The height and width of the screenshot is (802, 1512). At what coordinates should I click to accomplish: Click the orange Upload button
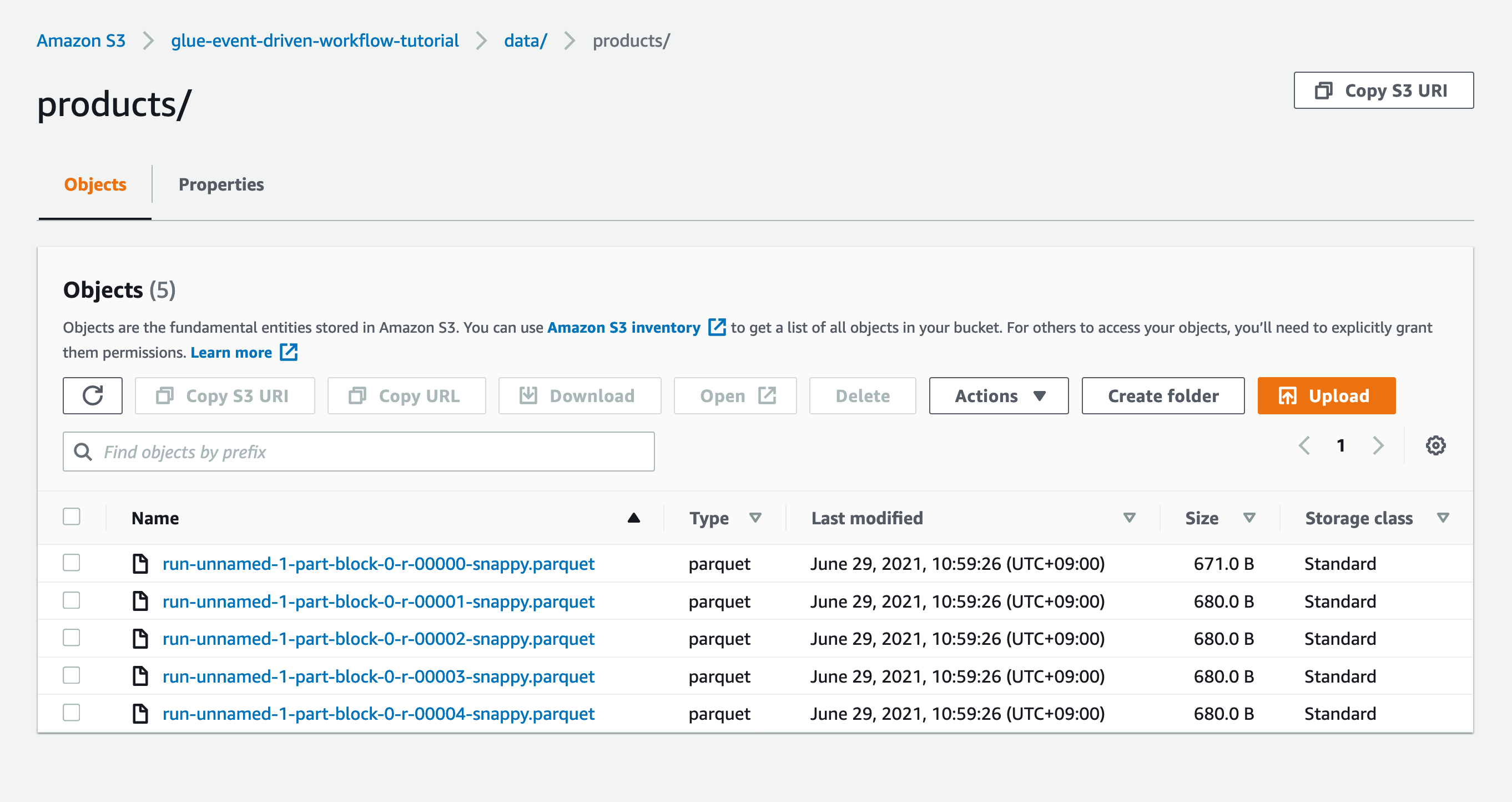tap(1326, 395)
